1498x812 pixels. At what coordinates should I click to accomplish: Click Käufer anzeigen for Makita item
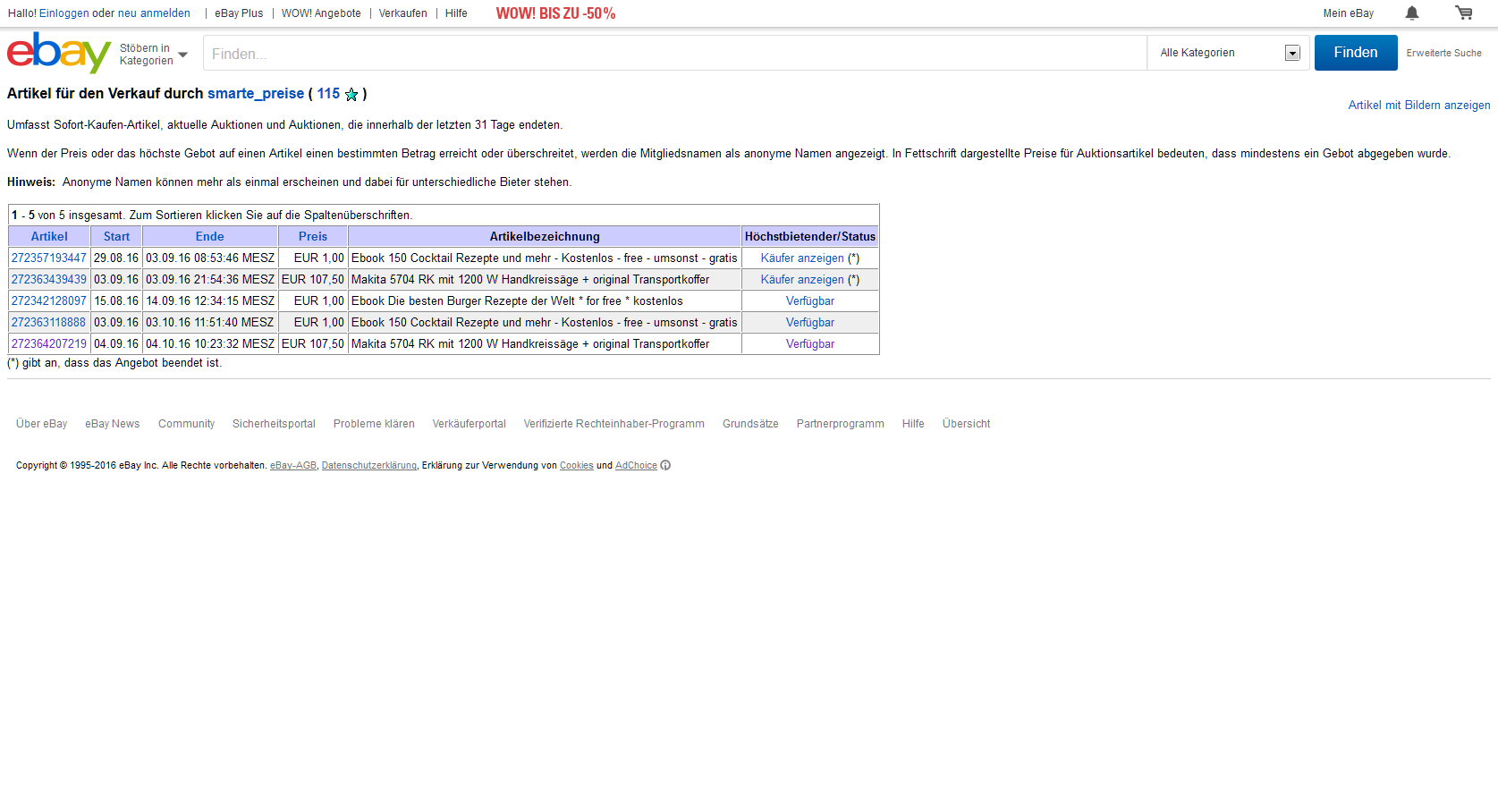[x=802, y=280]
